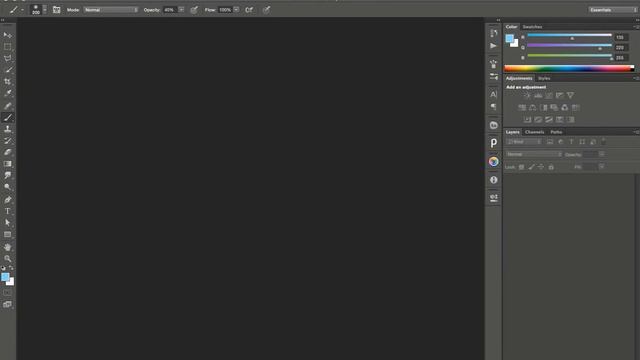Switch to the Swatches tab
Viewport: 640px width, 360px height.
[x=532, y=27]
